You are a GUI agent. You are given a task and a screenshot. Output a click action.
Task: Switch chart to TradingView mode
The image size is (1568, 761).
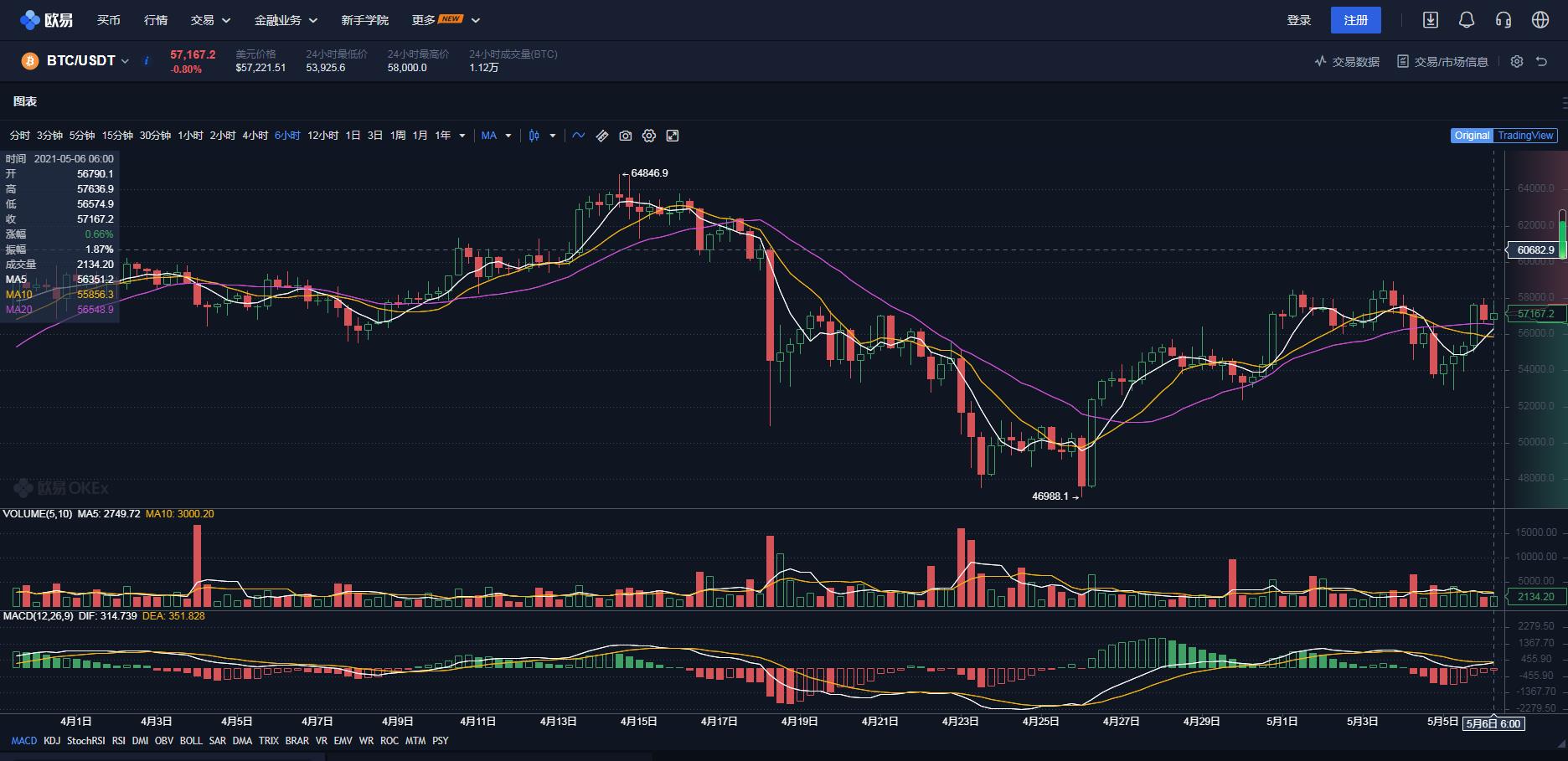tap(1525, 136)
